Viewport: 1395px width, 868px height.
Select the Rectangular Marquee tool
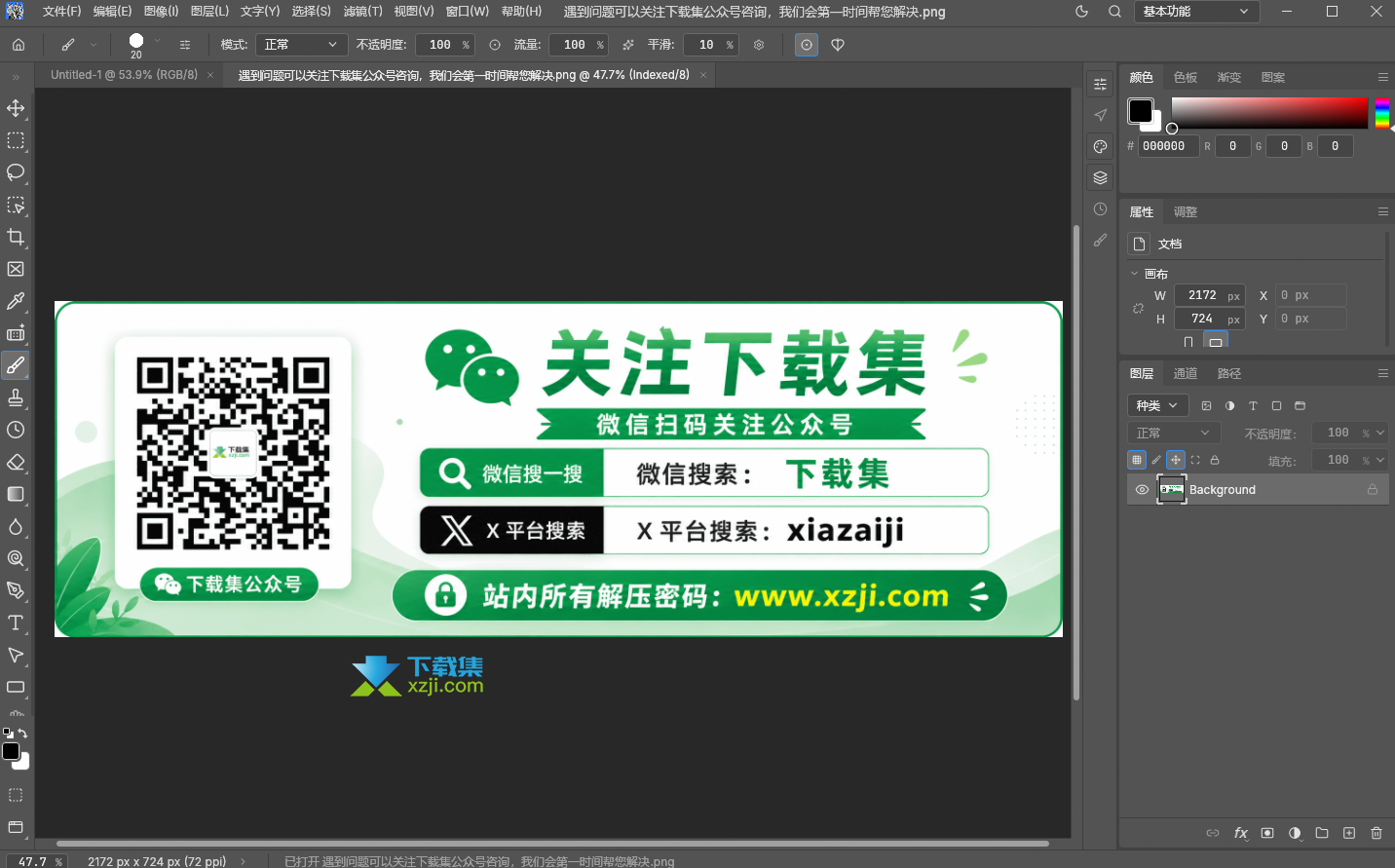pyautogui.click(x=16, y=140)
